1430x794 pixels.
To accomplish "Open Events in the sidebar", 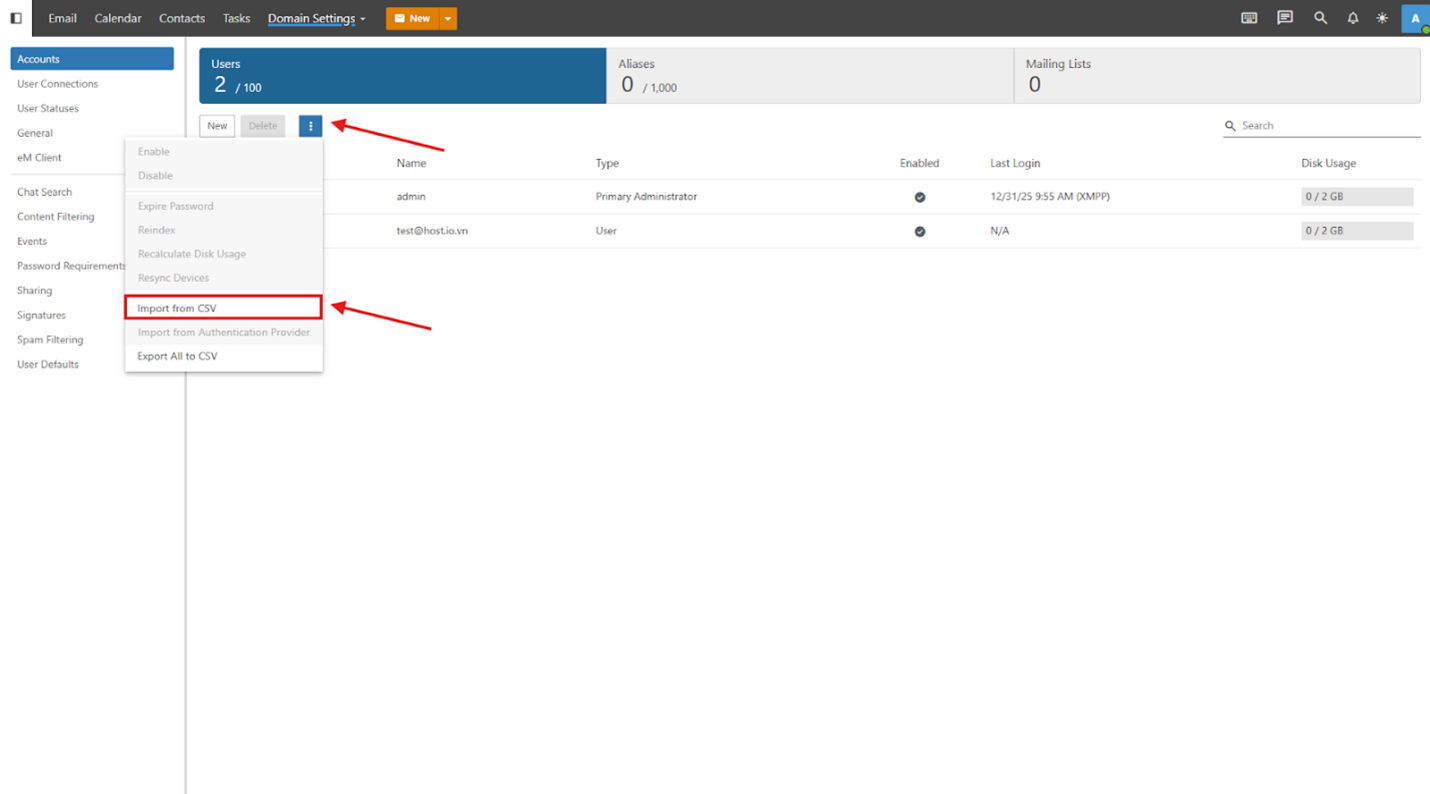I will [x=32, y=241].
